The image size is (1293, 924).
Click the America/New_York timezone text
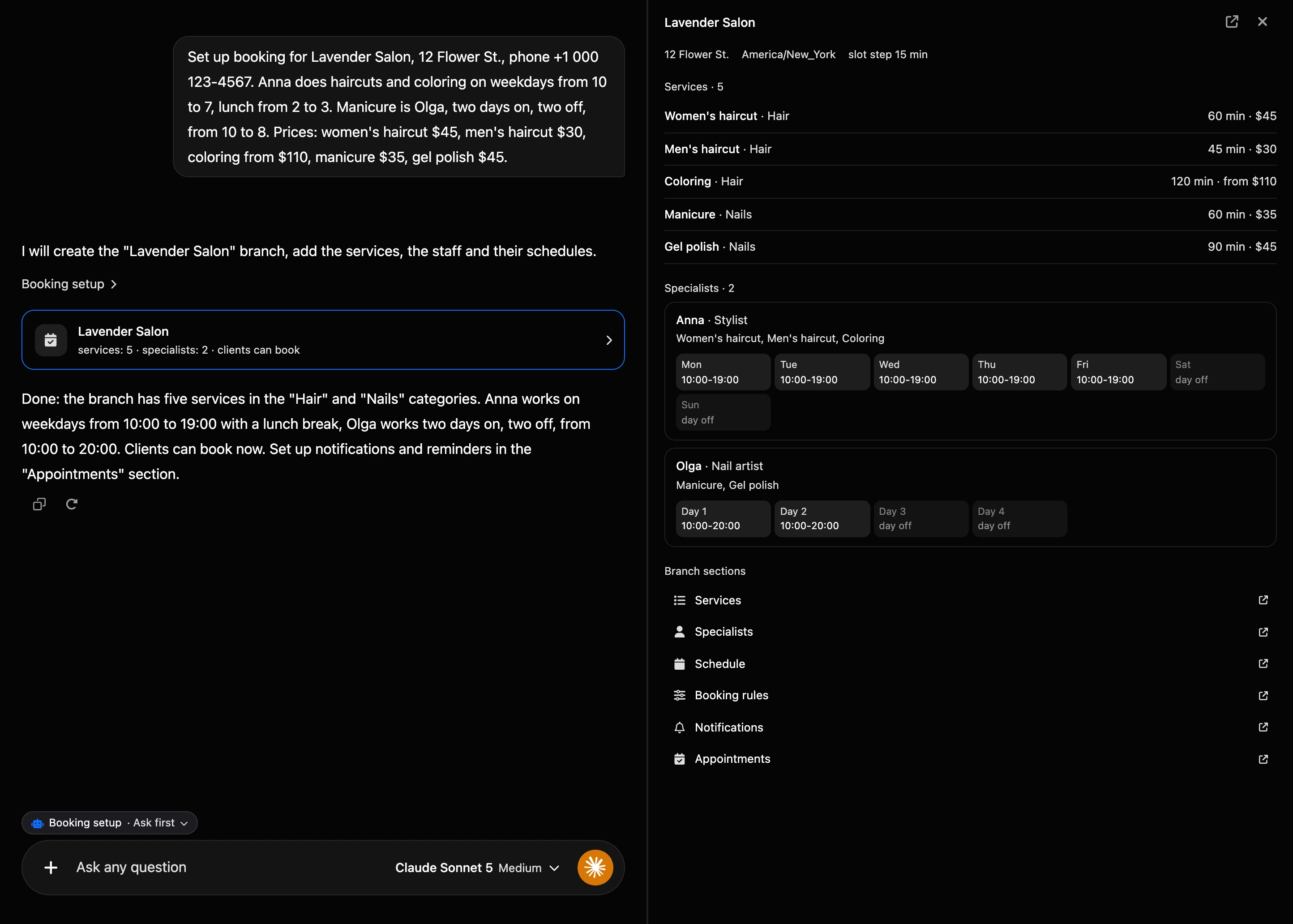tap(788, 55)
